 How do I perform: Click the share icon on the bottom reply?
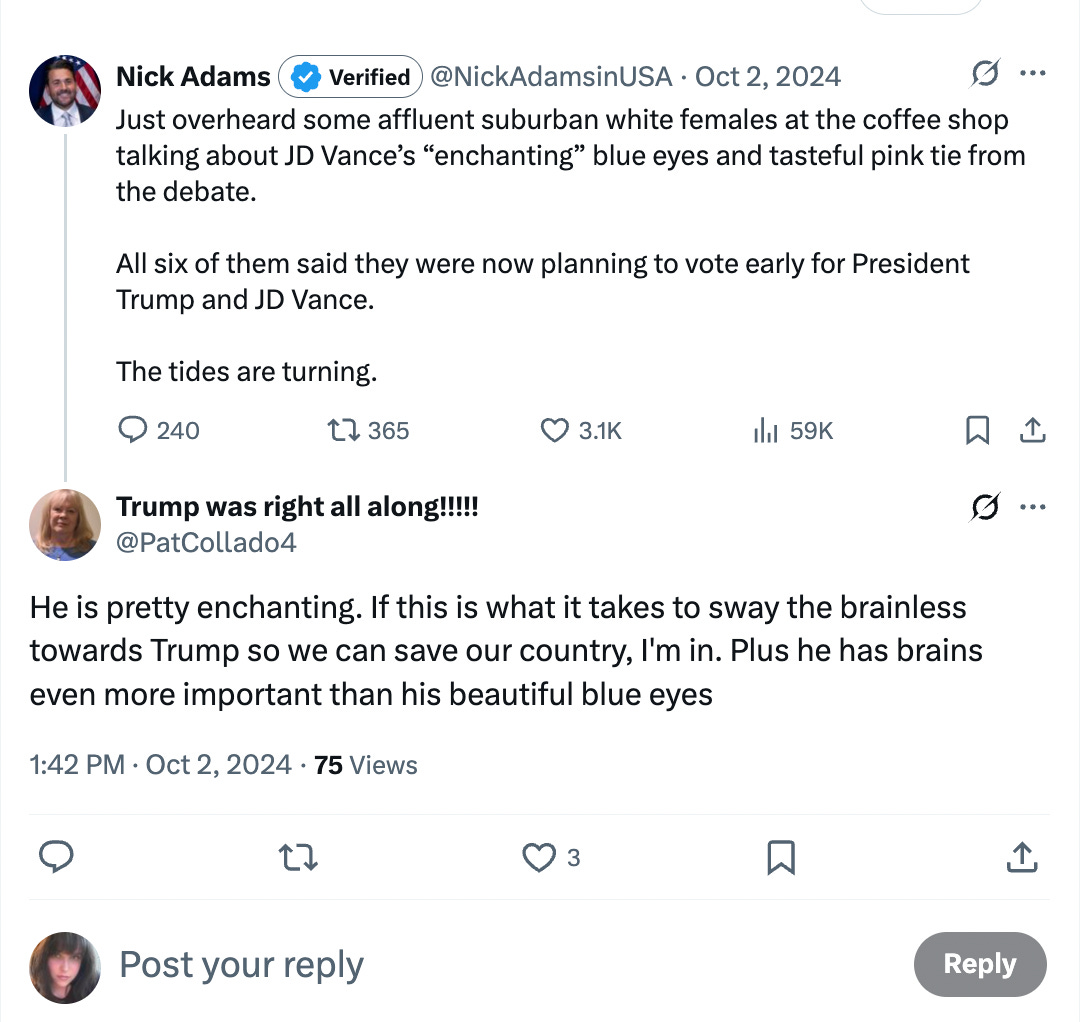(x=1022, y=857)
